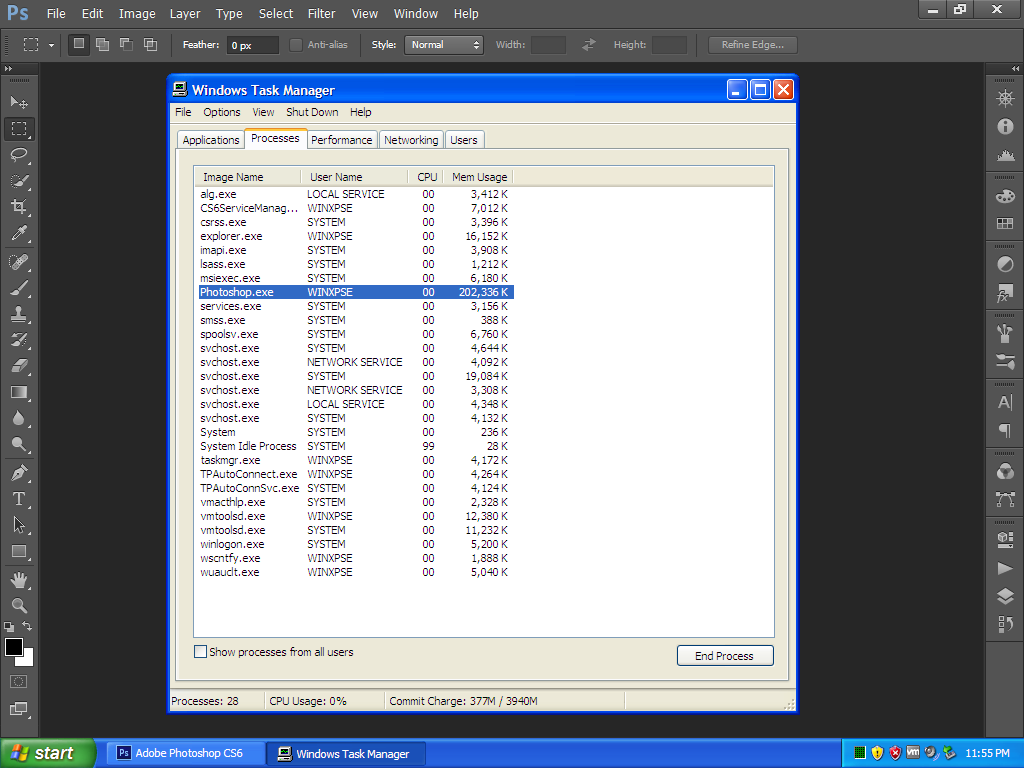1024x768 pixels.
Task: Select the Move tool
Action: click(x=19, y=102)
